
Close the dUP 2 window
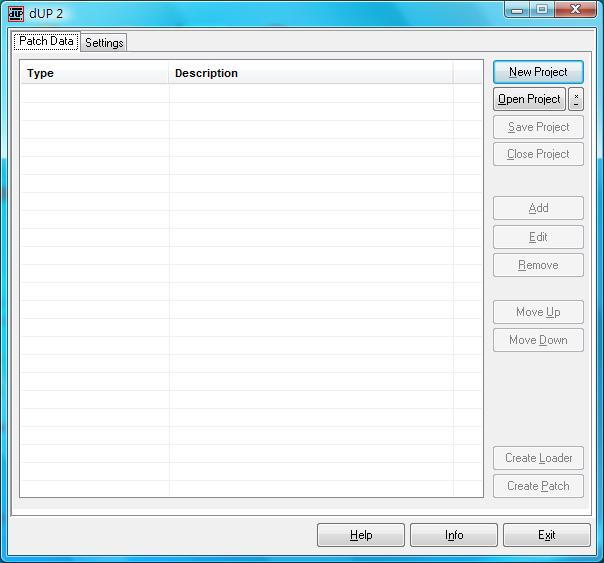pos(575,9)
